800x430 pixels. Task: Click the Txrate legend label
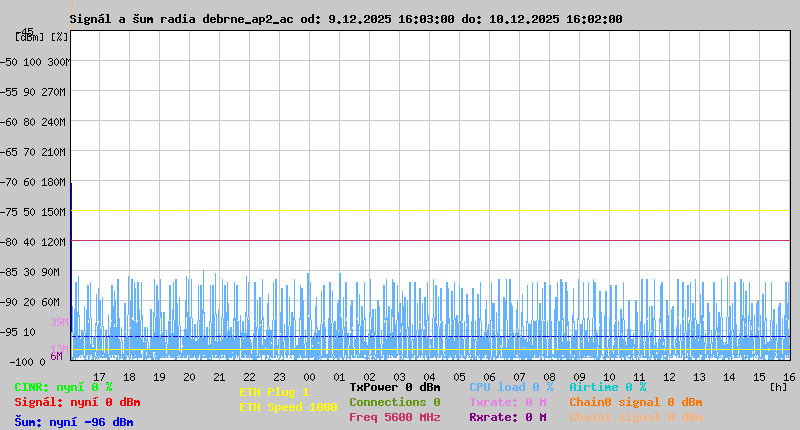[x=507, y=402]
